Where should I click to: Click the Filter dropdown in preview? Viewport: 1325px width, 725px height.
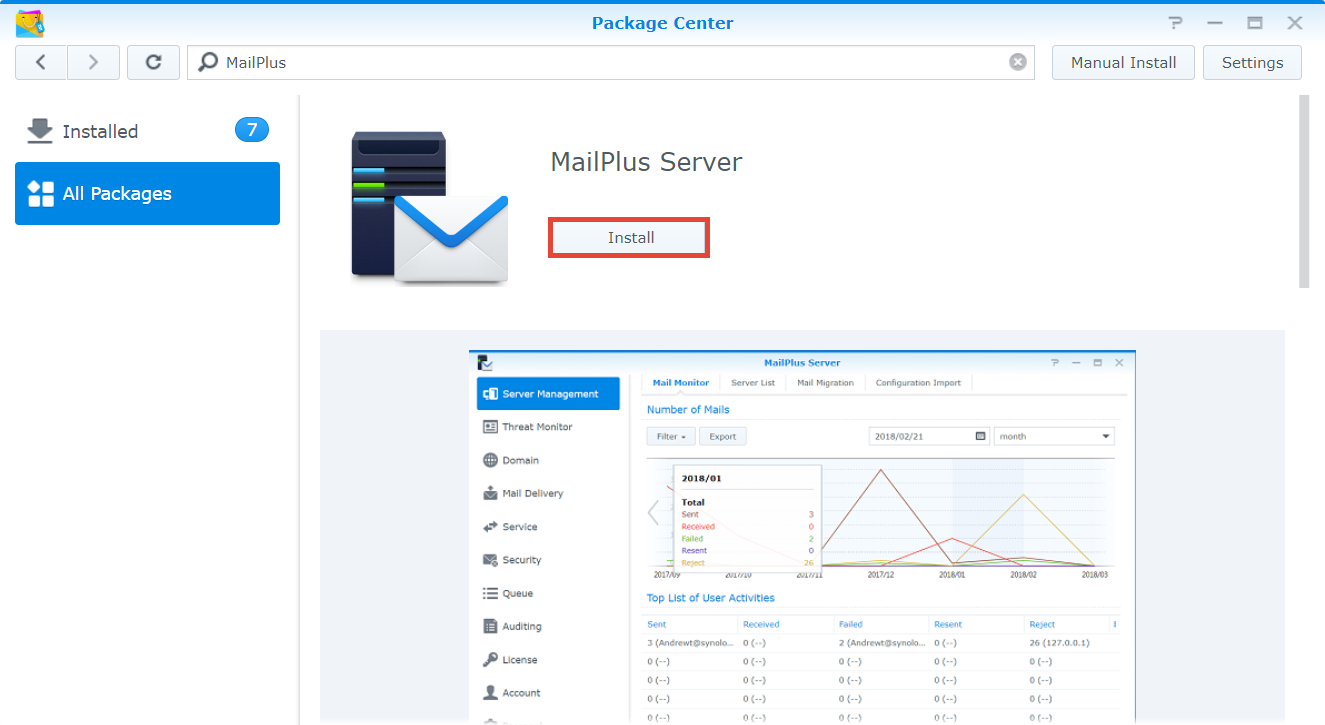671,437
